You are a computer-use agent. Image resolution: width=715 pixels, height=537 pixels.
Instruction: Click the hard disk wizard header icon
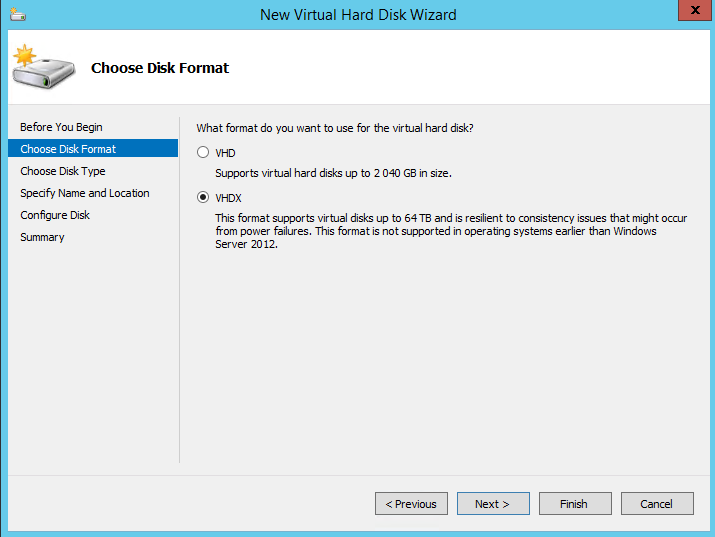(x=38, y=66)
